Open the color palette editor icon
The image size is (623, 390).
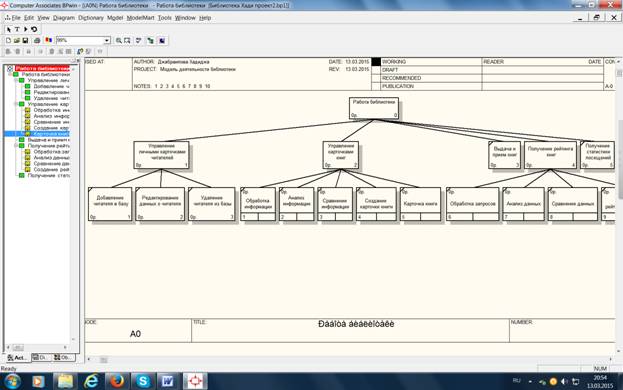coord(48,41)
